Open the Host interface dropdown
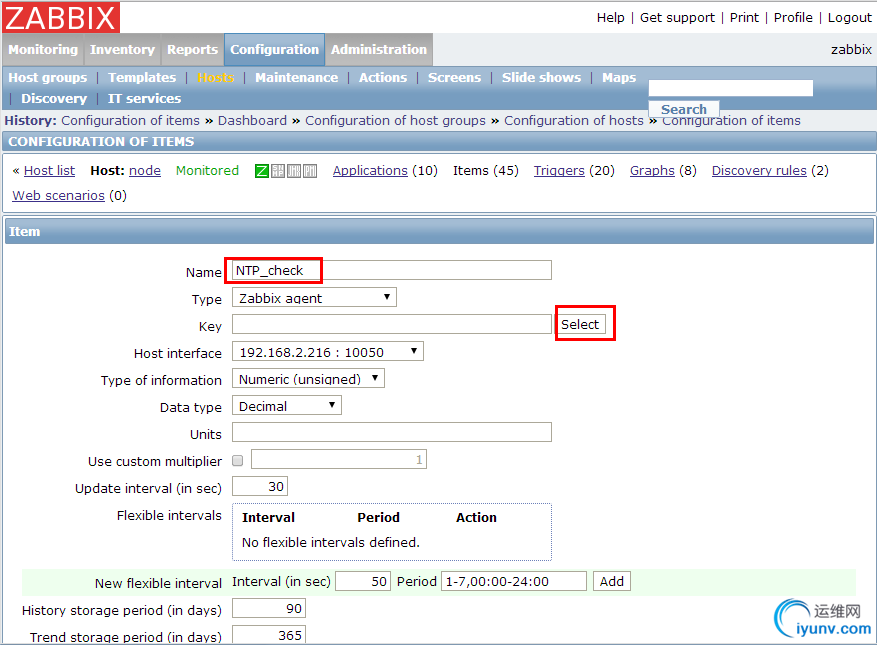The width and height of the screenshot is (877, 645). [x=328, y=352]
